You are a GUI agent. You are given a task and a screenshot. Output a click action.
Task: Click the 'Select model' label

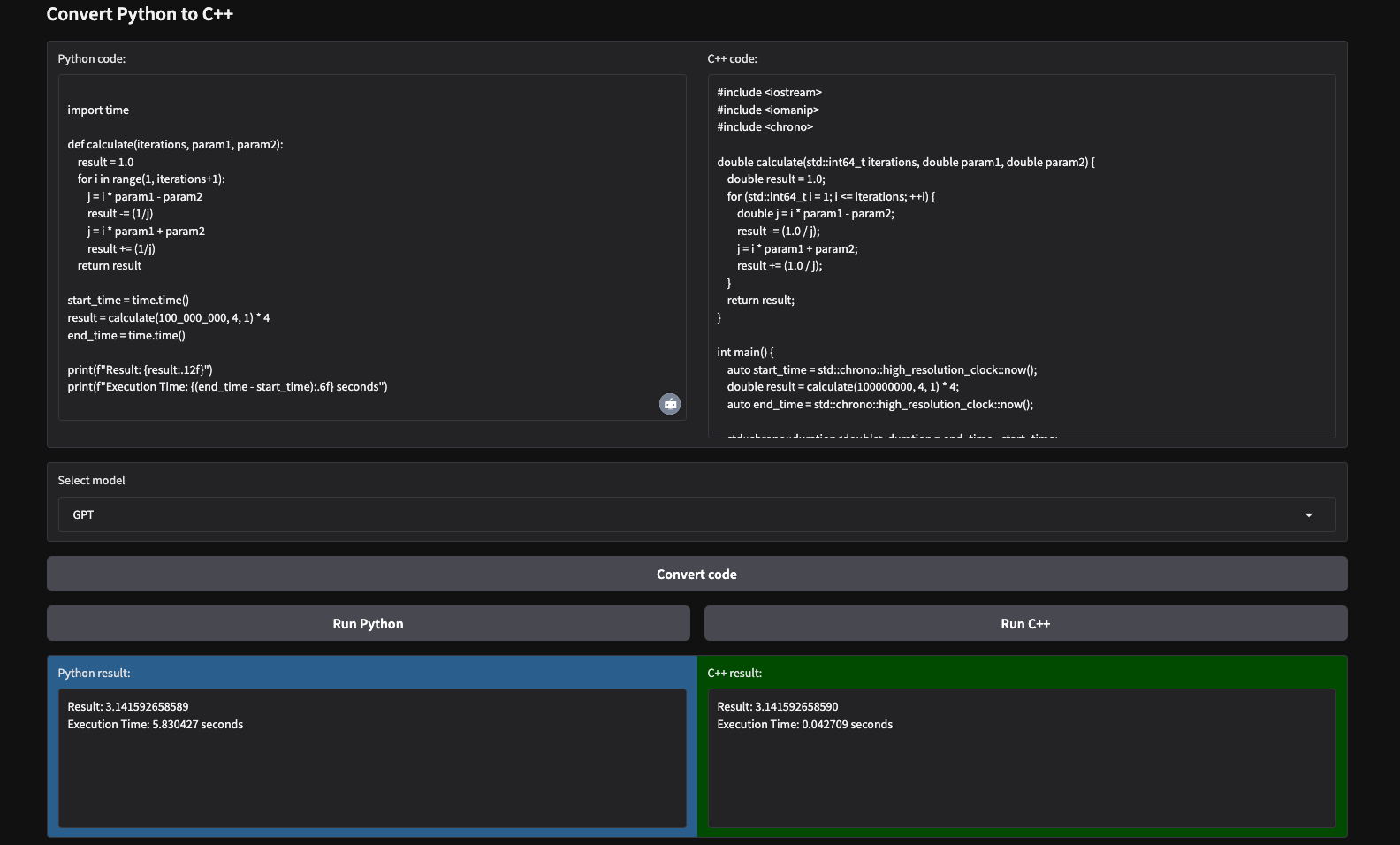92,481
